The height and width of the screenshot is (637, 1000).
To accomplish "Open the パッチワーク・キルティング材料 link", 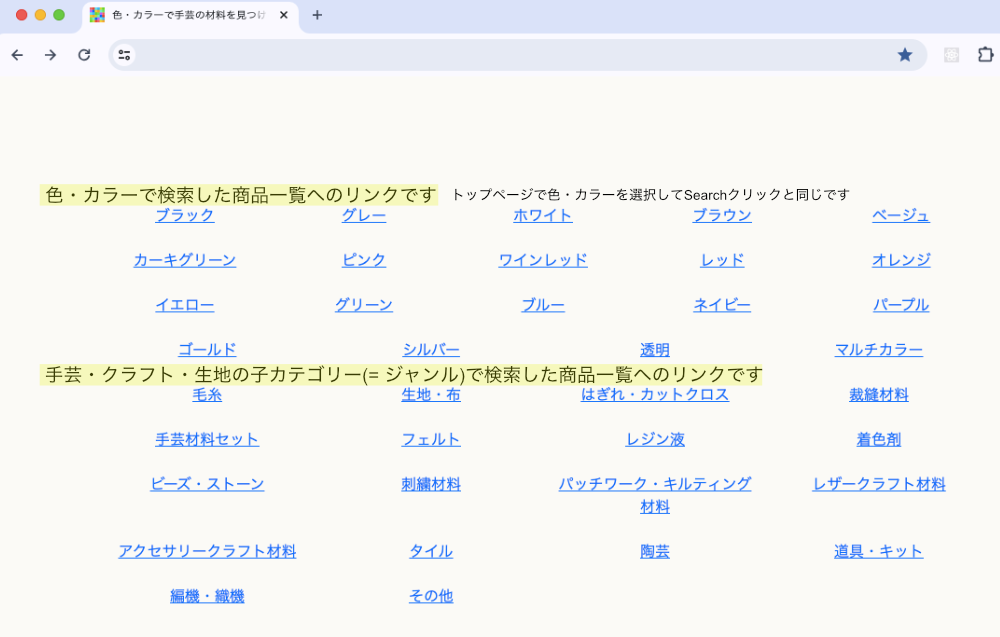I will point(655,495).
